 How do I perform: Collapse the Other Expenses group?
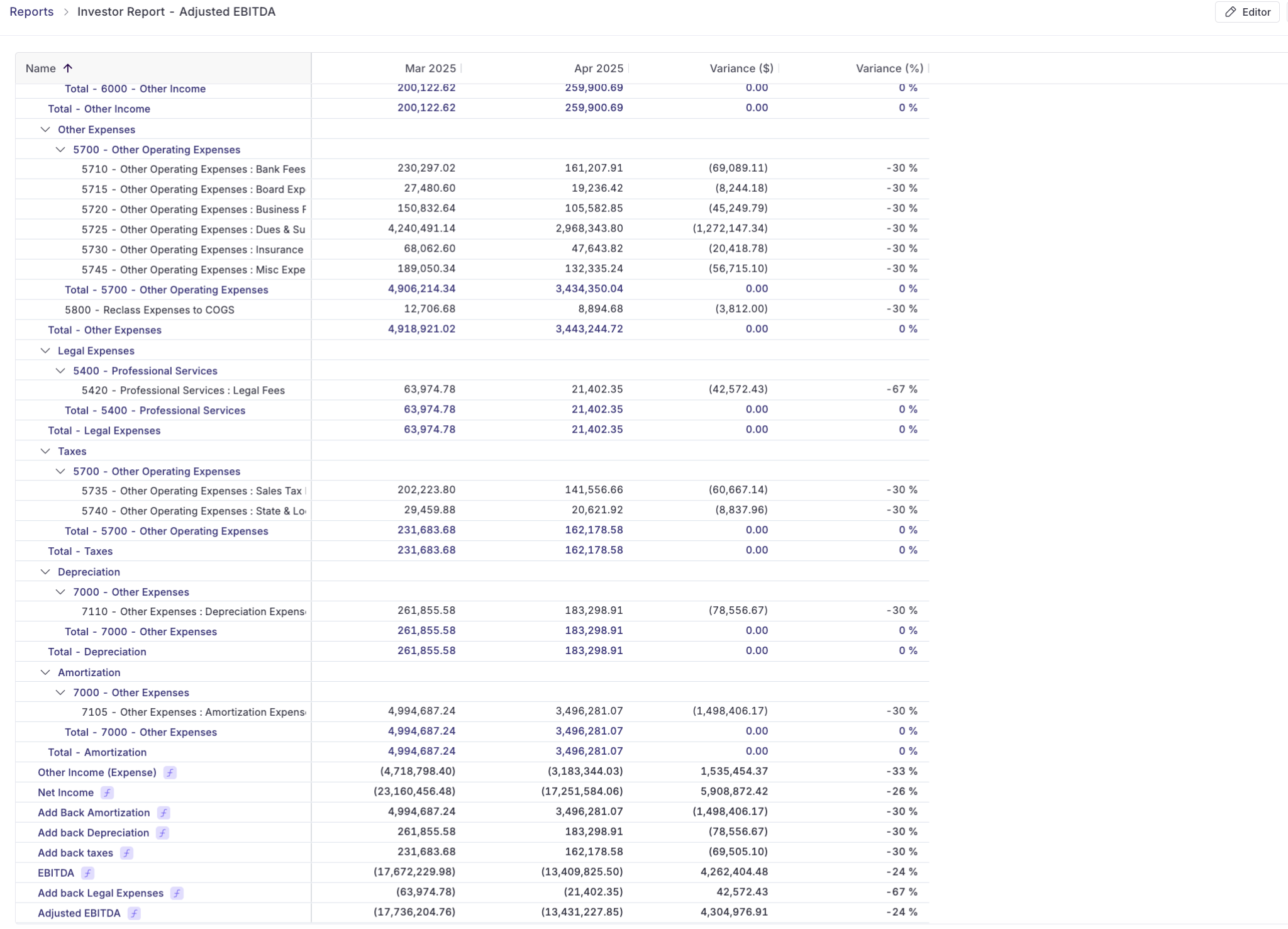pyautogui.click(x=45, y=130)
